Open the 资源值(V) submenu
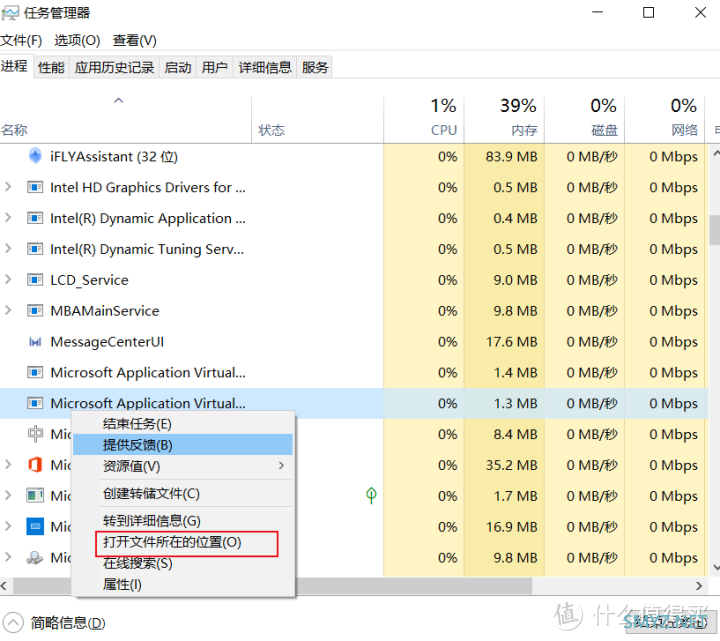Viewport: 720px width, 641px height. pyautogui.click(x=183, y=466)
